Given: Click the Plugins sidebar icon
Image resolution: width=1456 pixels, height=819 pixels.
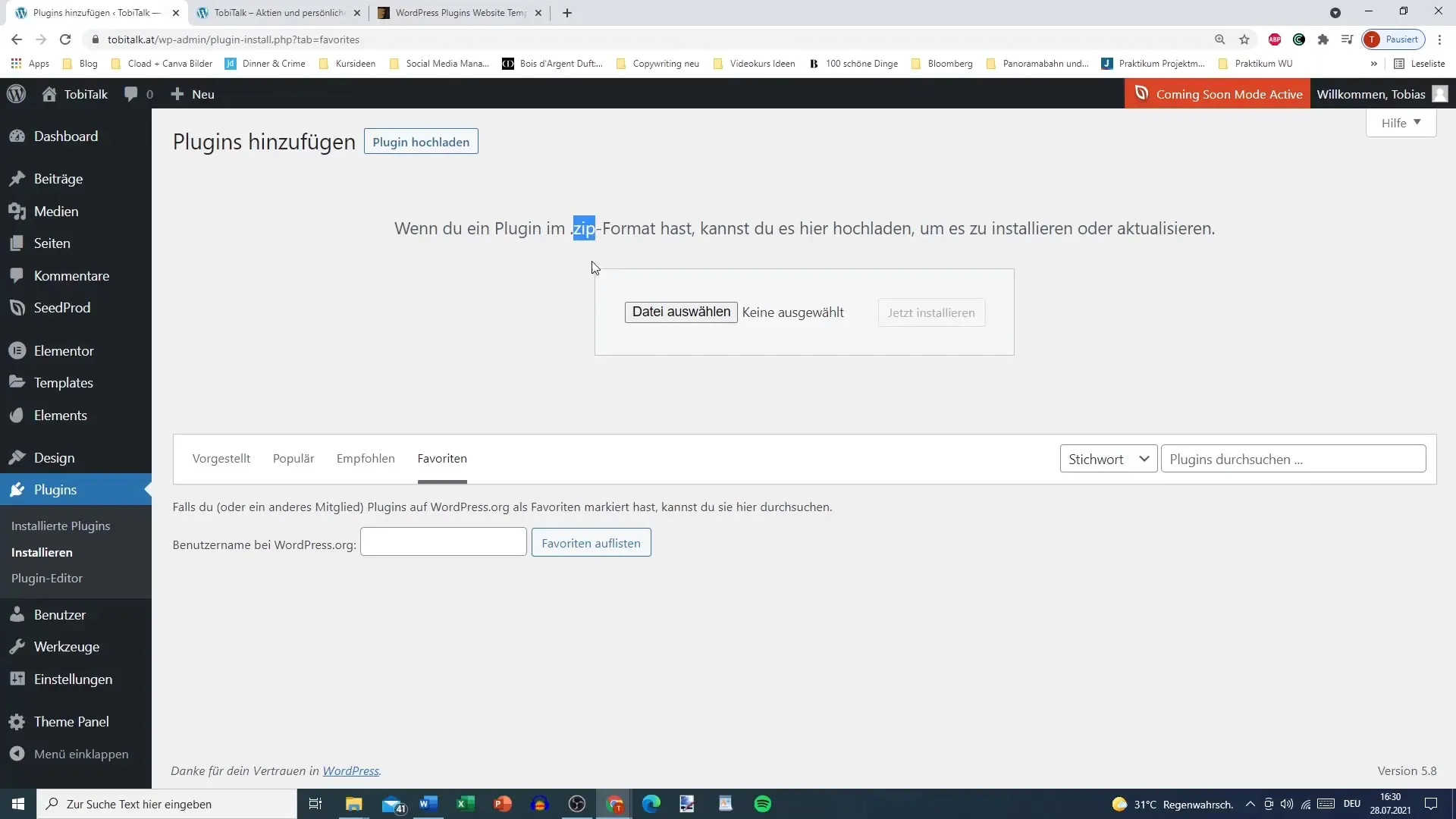Looking at the screenshot, I should pyautogui.click(x=17, y=490).
